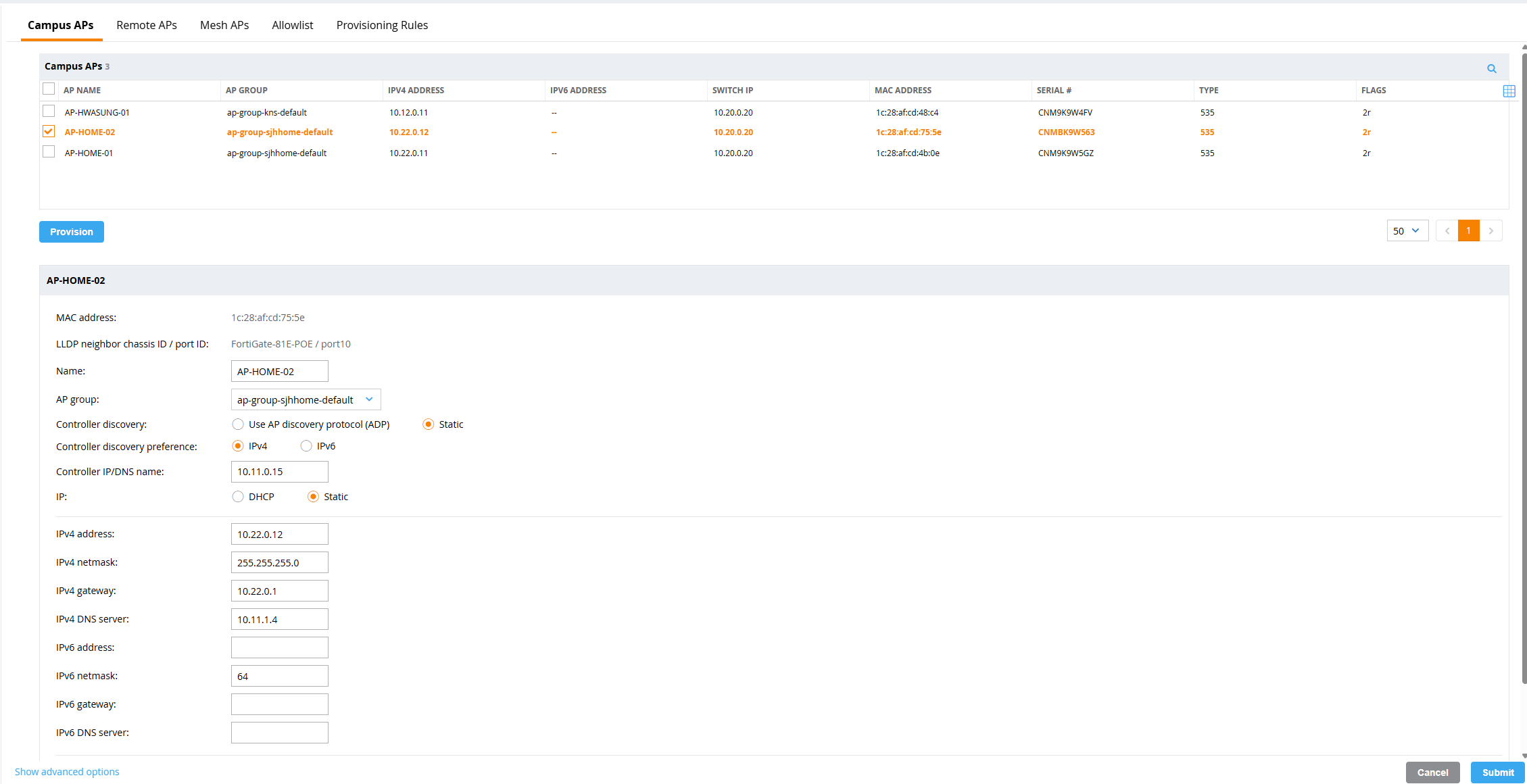Open the column customization grid icon
1527x784 pixels.
pos(1508,91)
